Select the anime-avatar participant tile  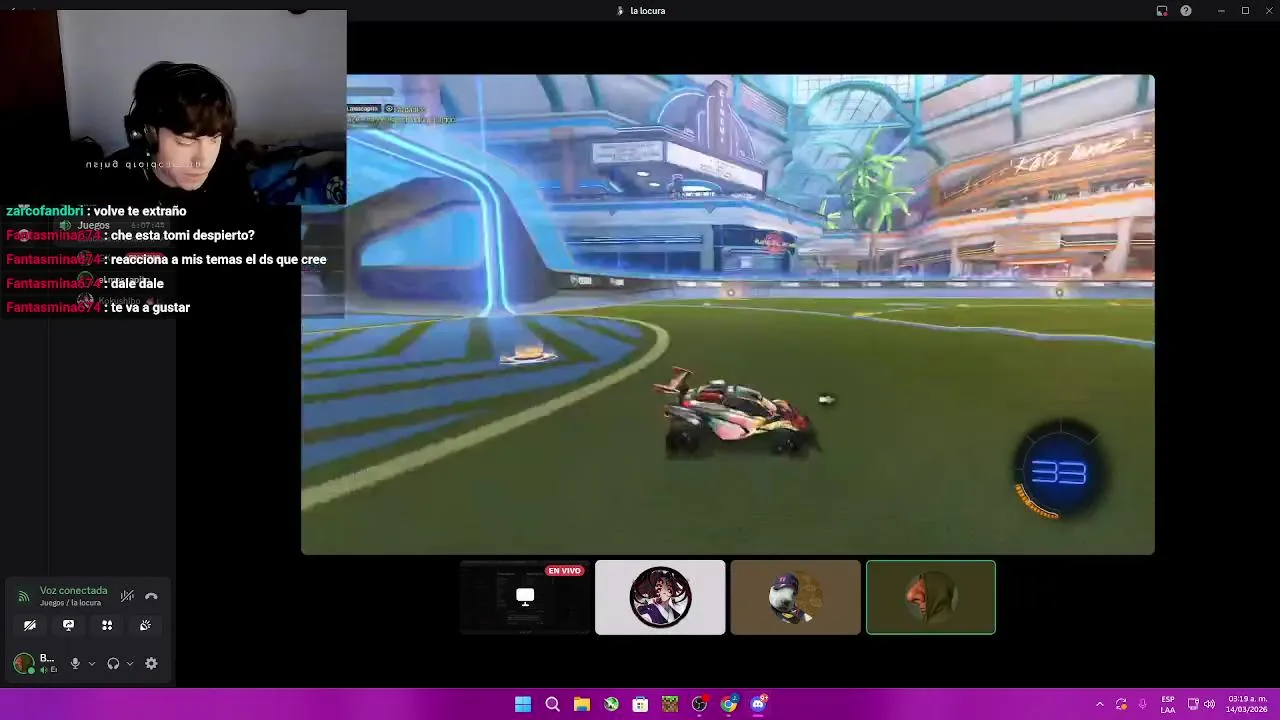660,597
